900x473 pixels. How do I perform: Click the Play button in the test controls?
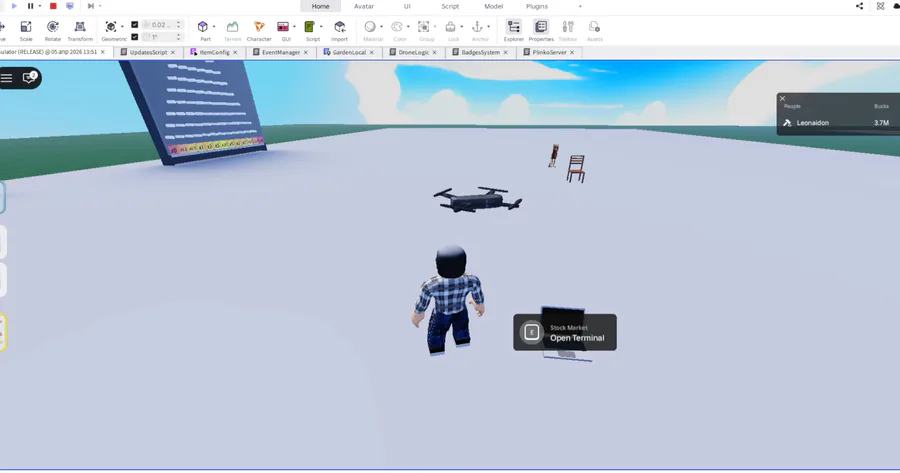14,6
